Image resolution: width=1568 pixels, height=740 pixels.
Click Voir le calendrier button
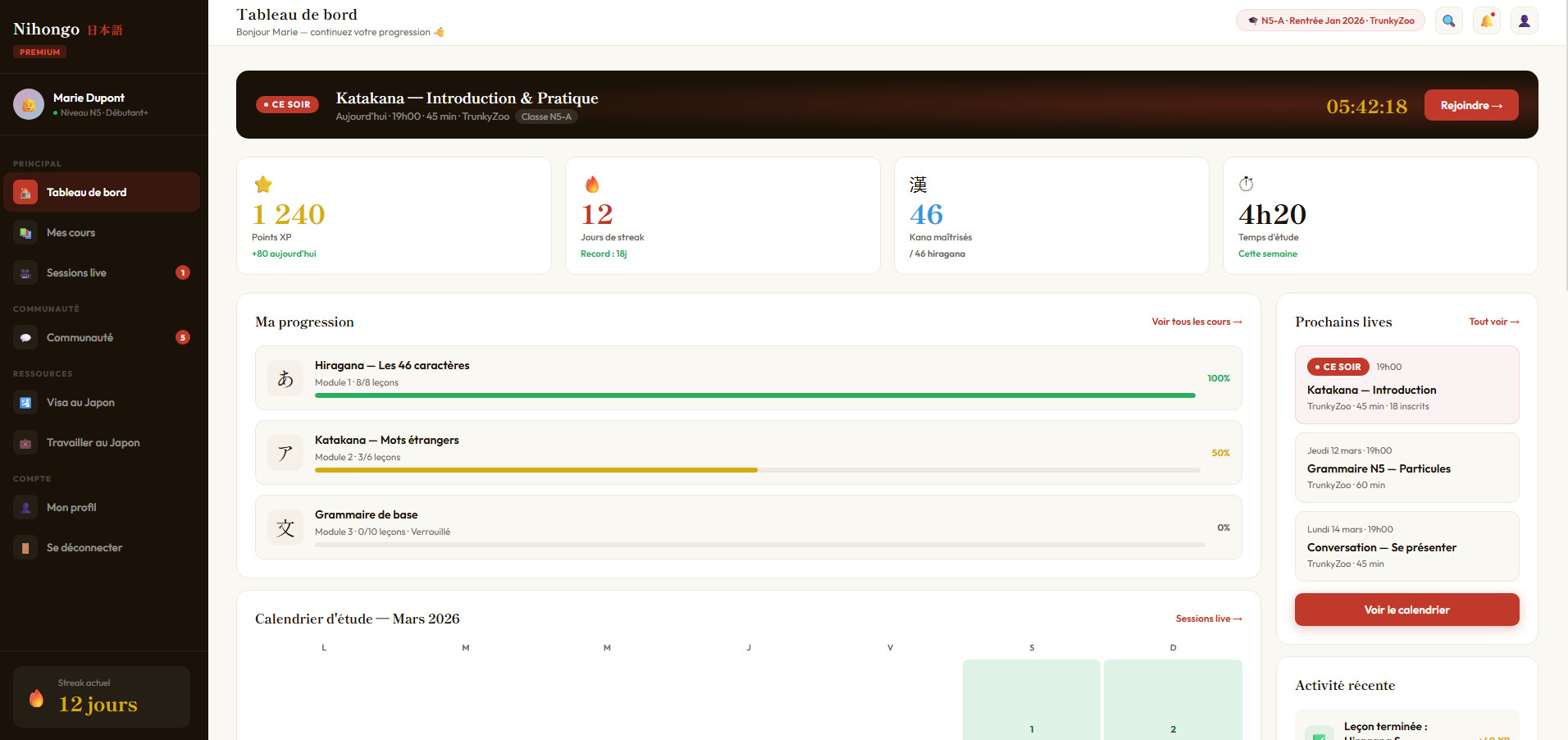click(1406, 610)
